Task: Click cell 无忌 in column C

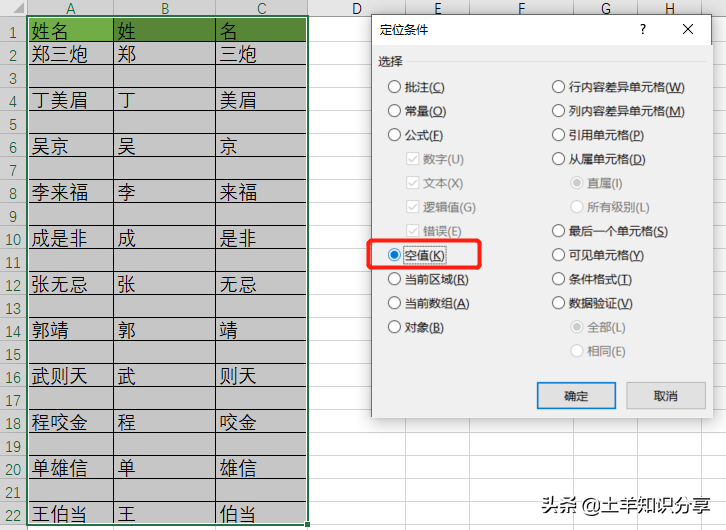Action: tap(261, 283)
